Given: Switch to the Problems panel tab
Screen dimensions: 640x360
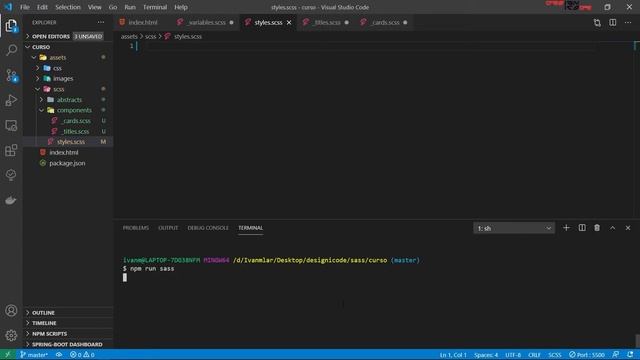Looking at the screenshot, I should tap(136, 228).
